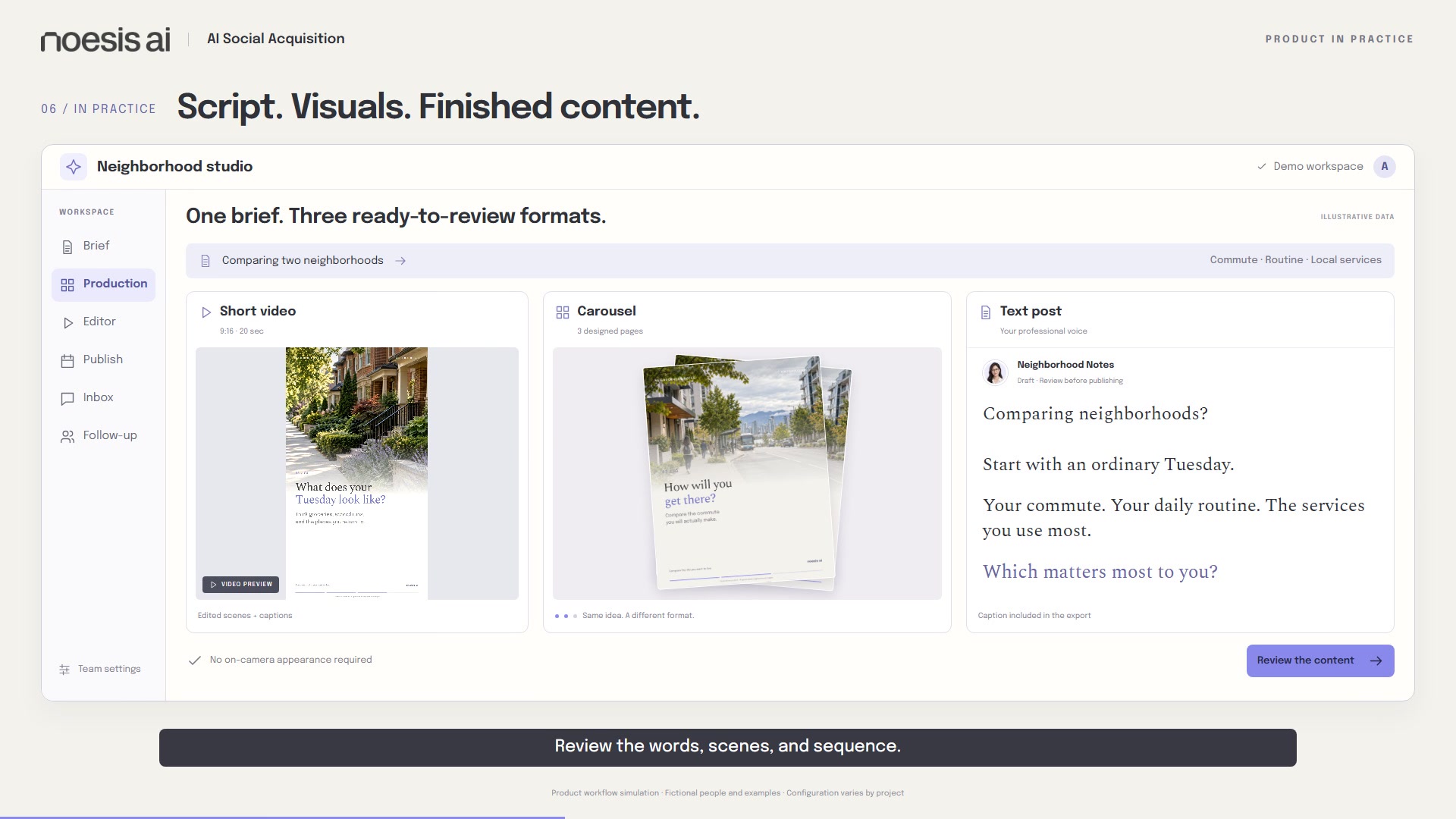1456x819 pixels.
Task: Click the Production grid icon in the sidebar
Action: click(67, 284)
